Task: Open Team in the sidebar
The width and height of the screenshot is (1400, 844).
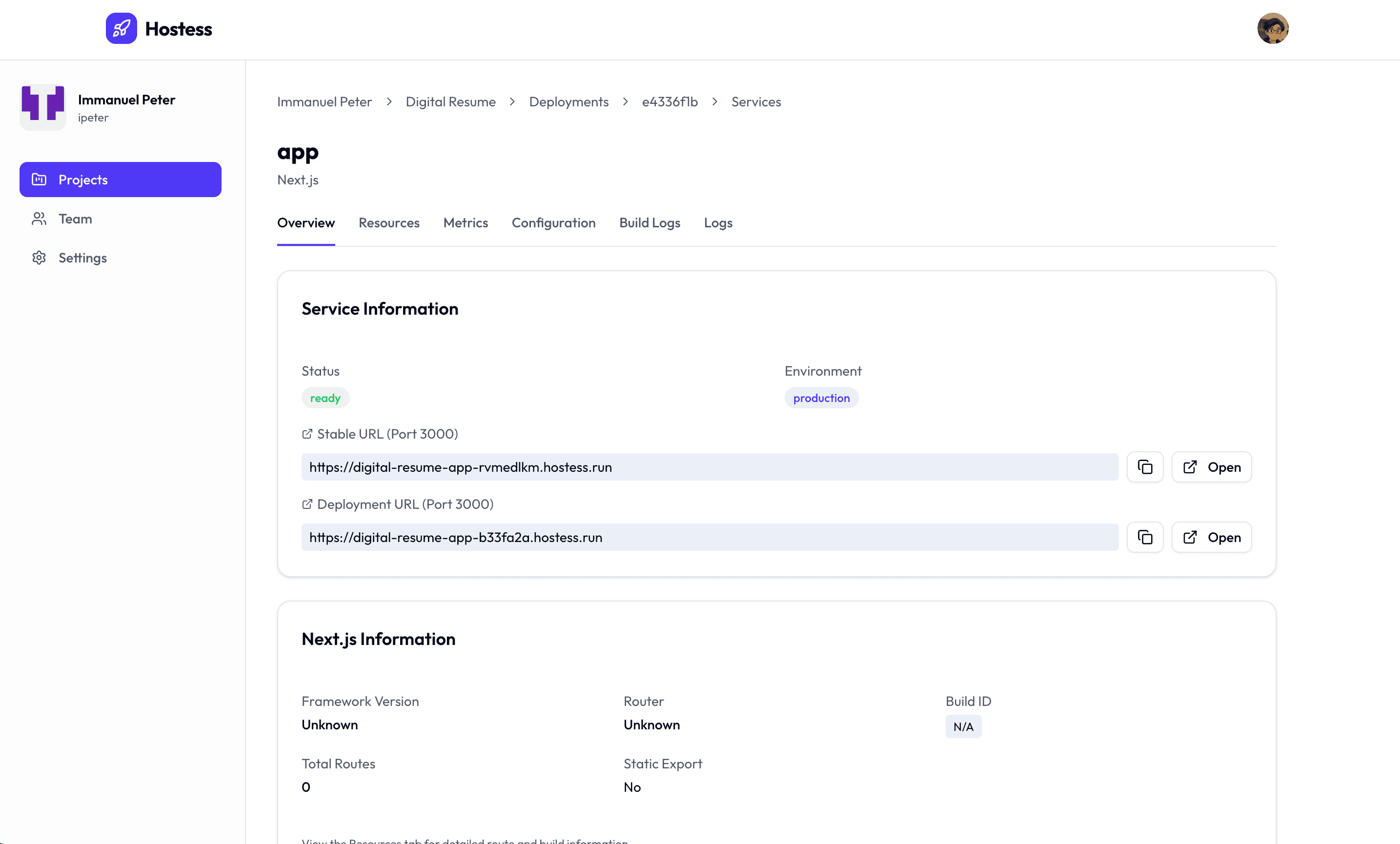Action: 121,219
